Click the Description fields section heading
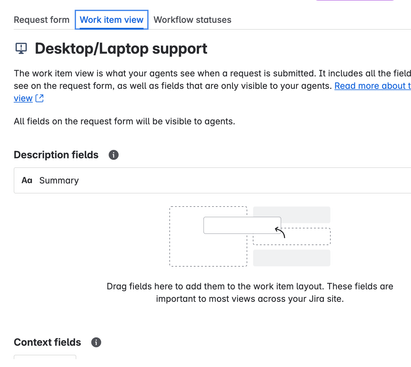This screenshot has width=411, height=367. [x=56, y=155]
